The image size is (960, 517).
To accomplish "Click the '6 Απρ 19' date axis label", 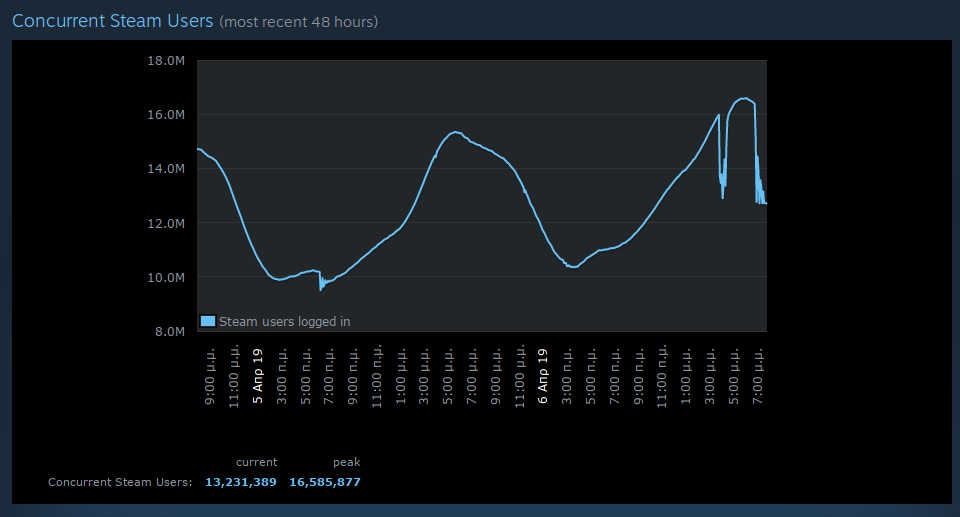I will pyautogui.click(x=543, y=376).
